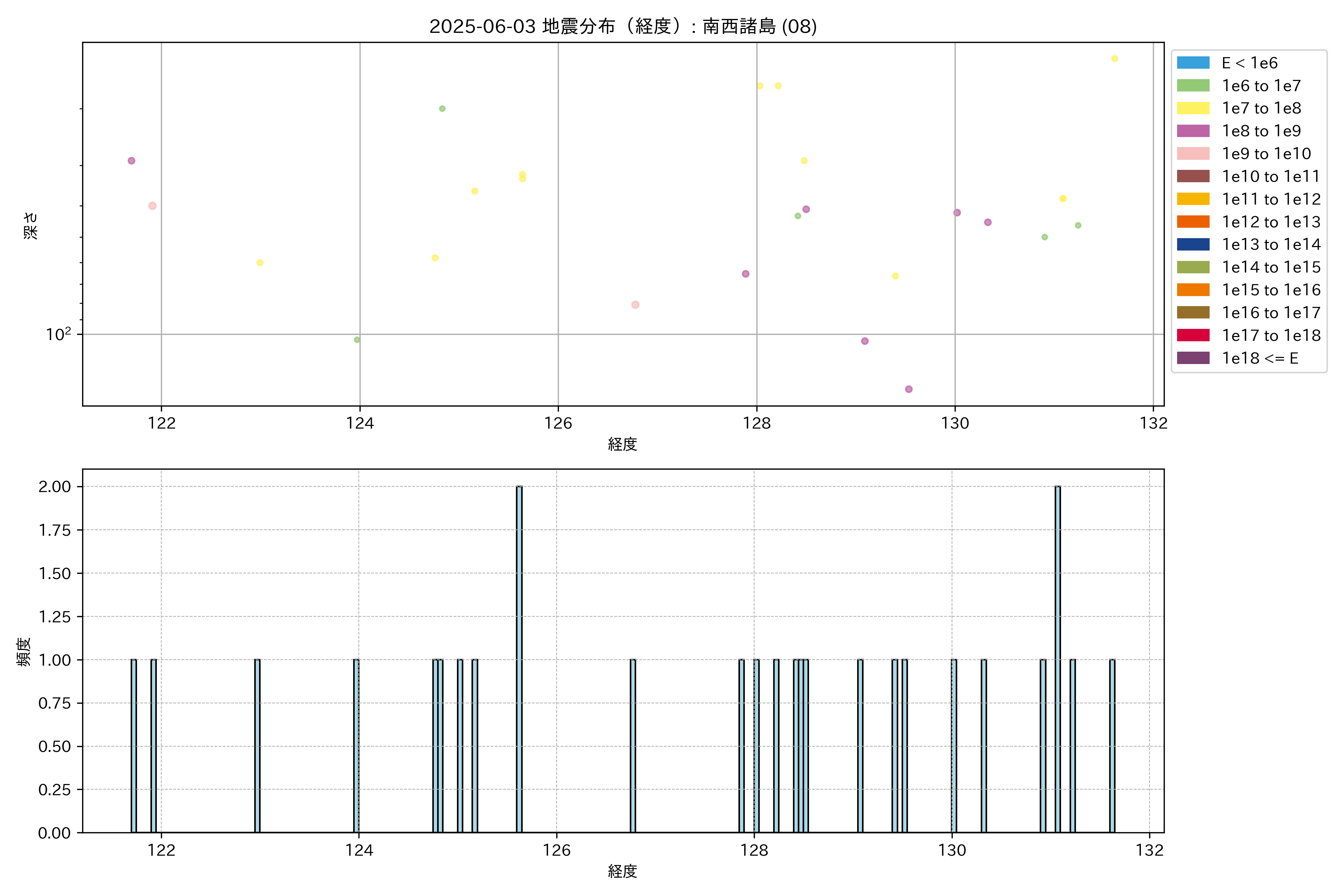Click the pink '1e9 to 1e10' legend swatch
Viewport: 1344px width, 896px height.
point(1193,154)
